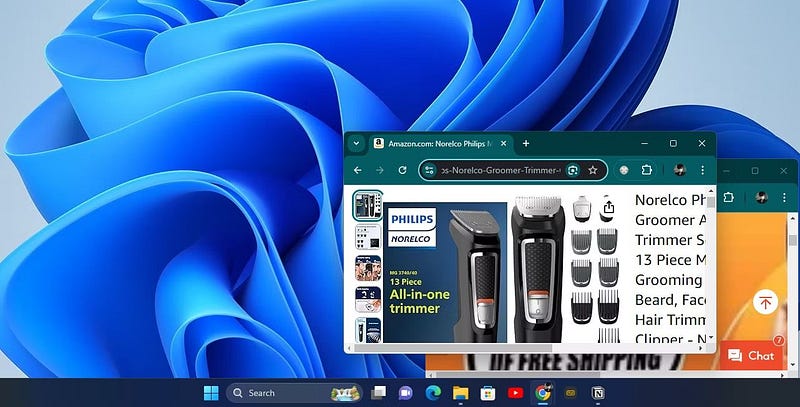Open profile avatar in background Chrome window

[x=761, y=197]
